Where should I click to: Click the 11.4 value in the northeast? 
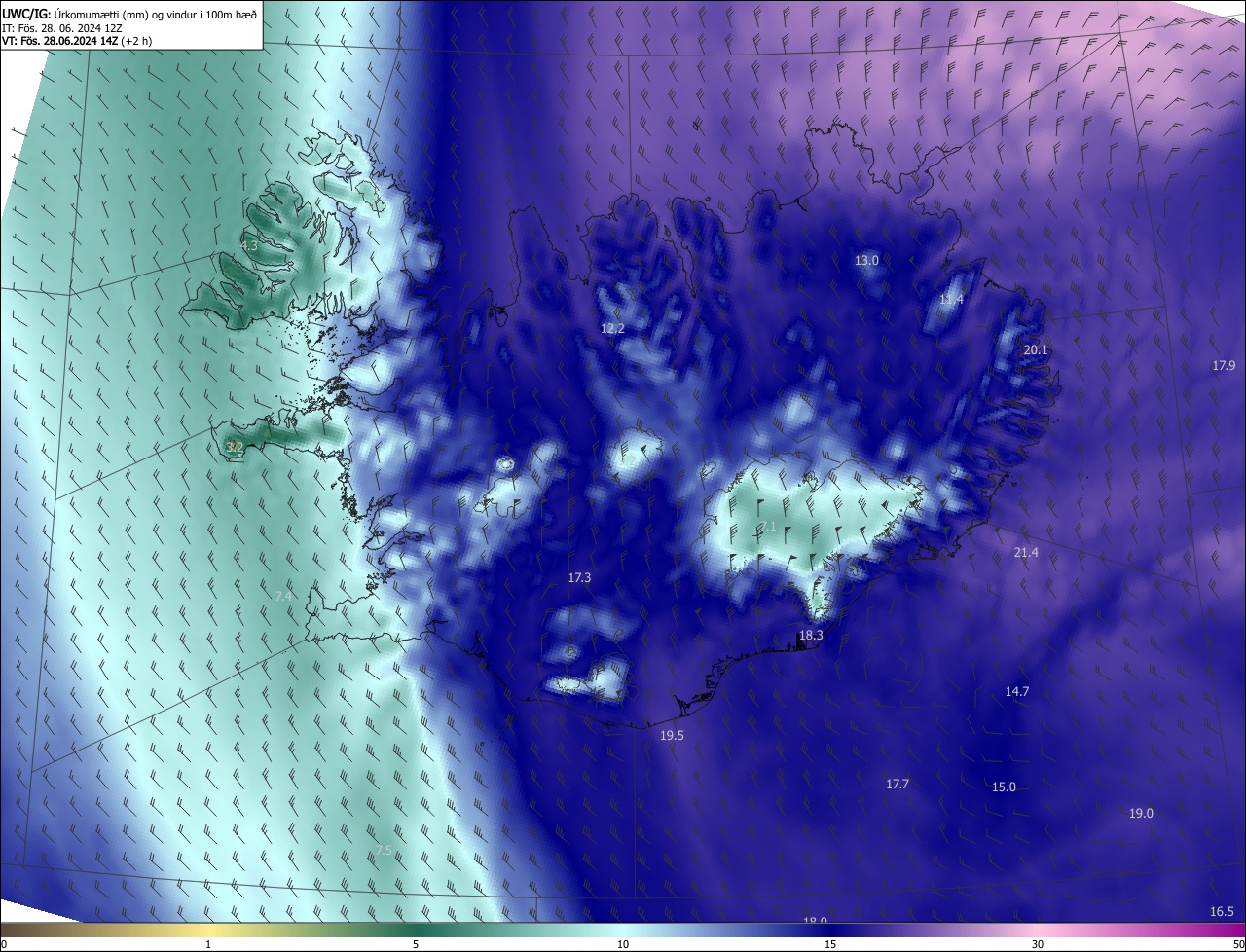951,299
